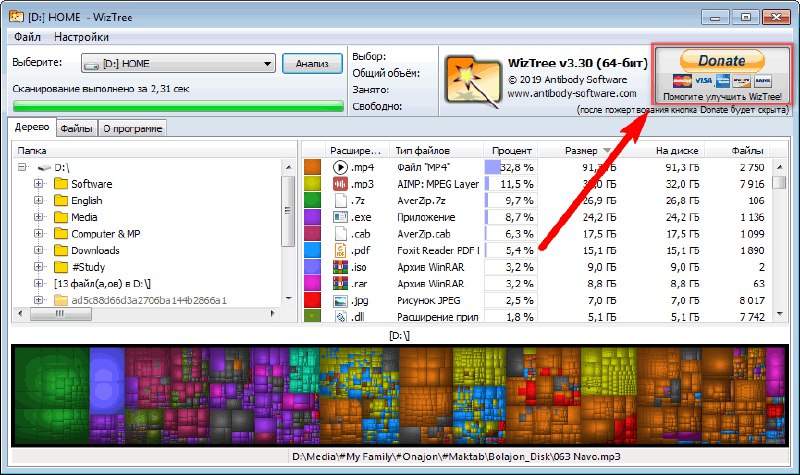
Task: Sort by the Расшире... column header
Action: (x=355, y=151)
